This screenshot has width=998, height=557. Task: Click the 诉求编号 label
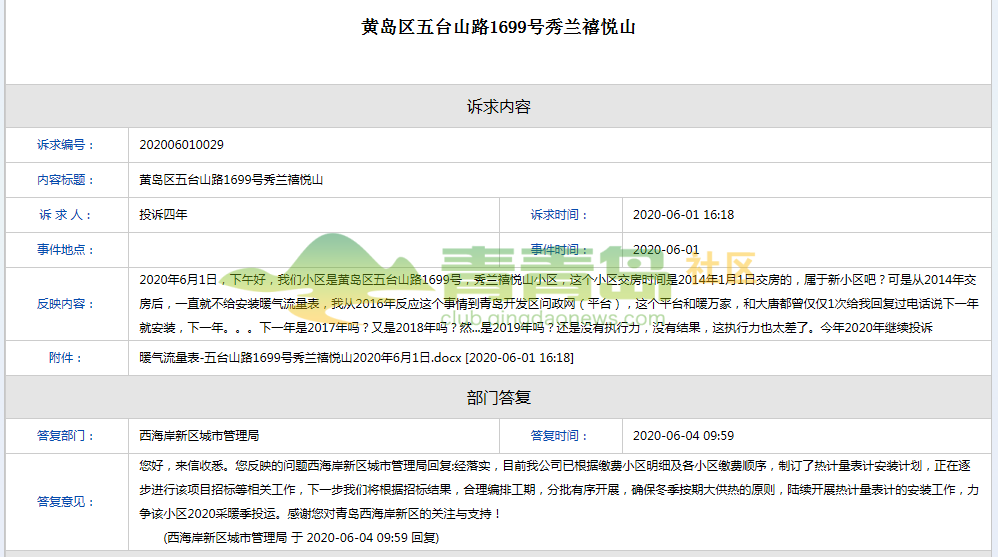(66, 145)
